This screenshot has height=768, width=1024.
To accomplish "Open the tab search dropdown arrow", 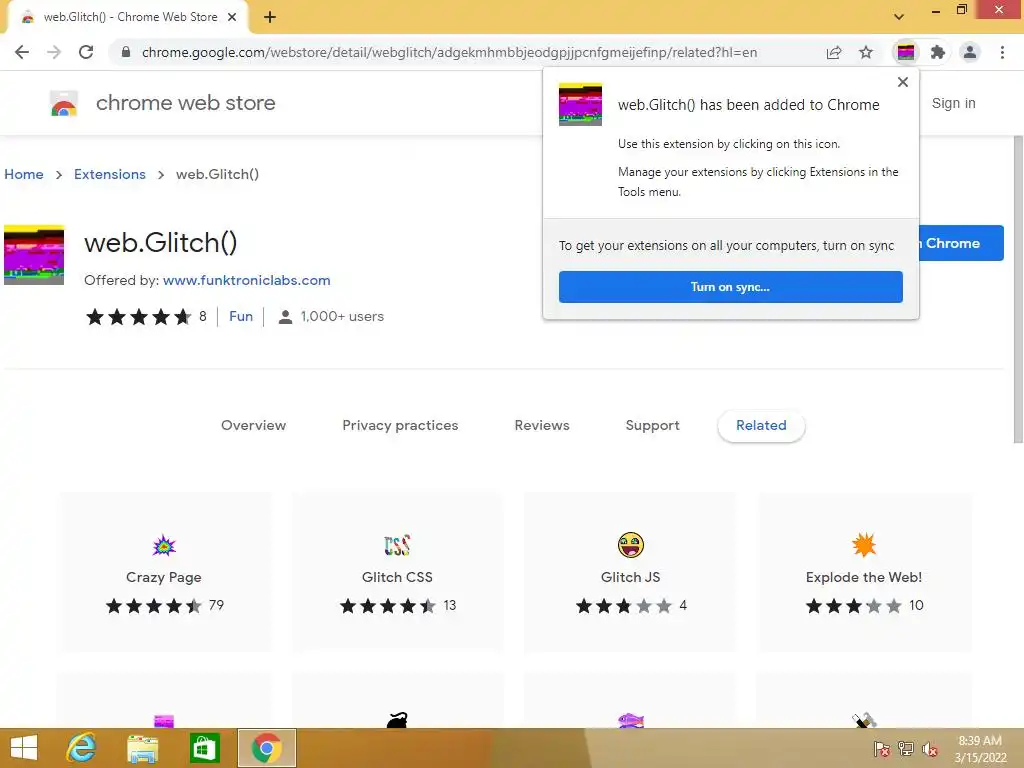I will click(899, 17).
